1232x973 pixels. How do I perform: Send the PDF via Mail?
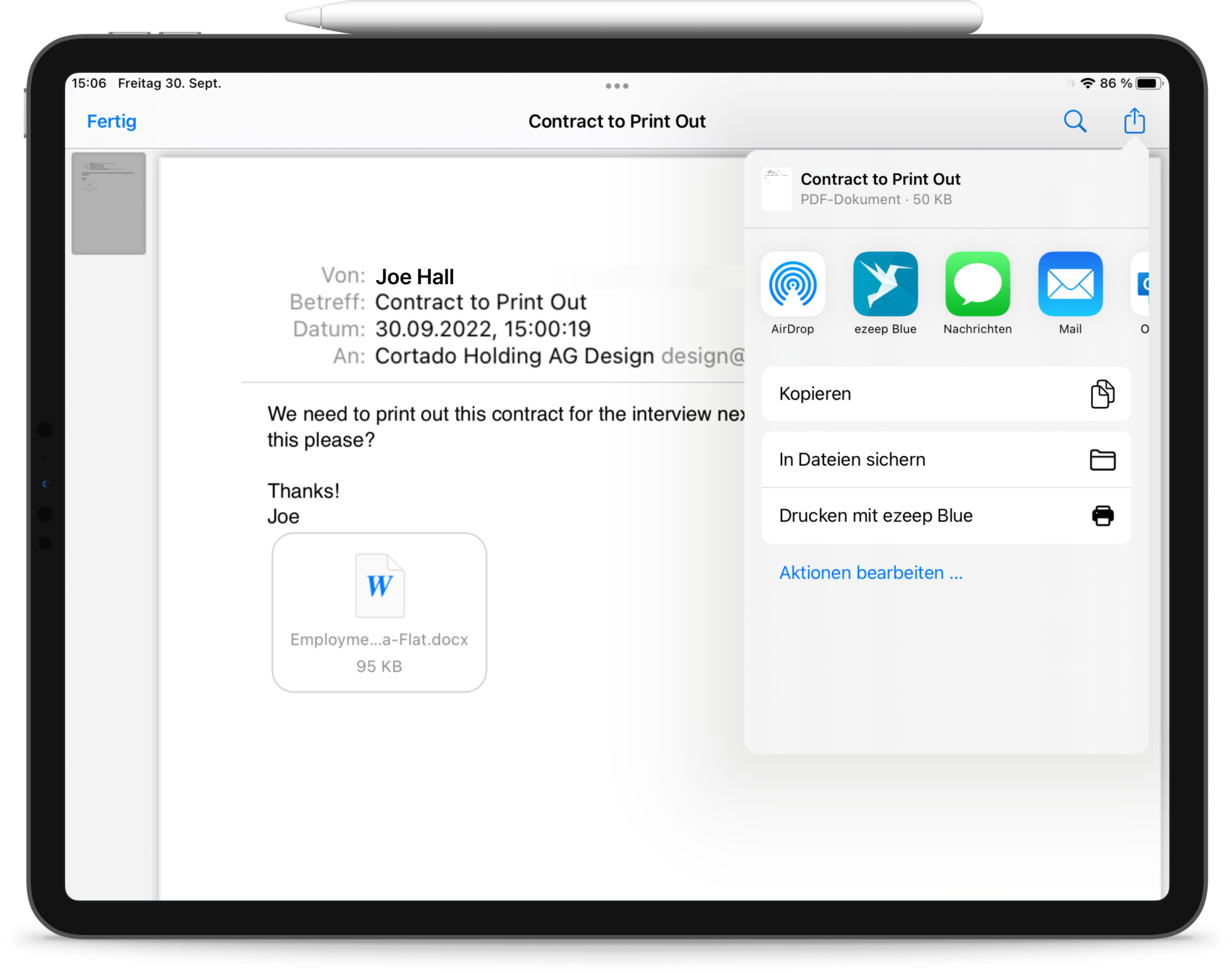pyautogui.click(x=1070, y=283)
